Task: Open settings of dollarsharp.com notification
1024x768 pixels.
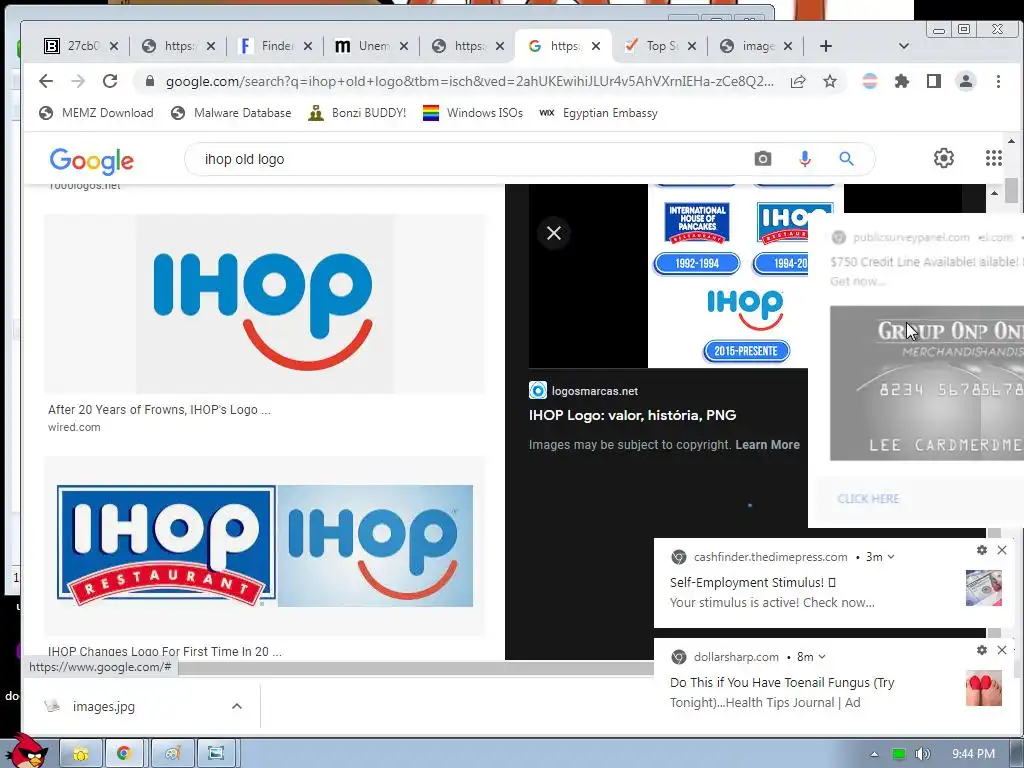Action: pos(982,650)
